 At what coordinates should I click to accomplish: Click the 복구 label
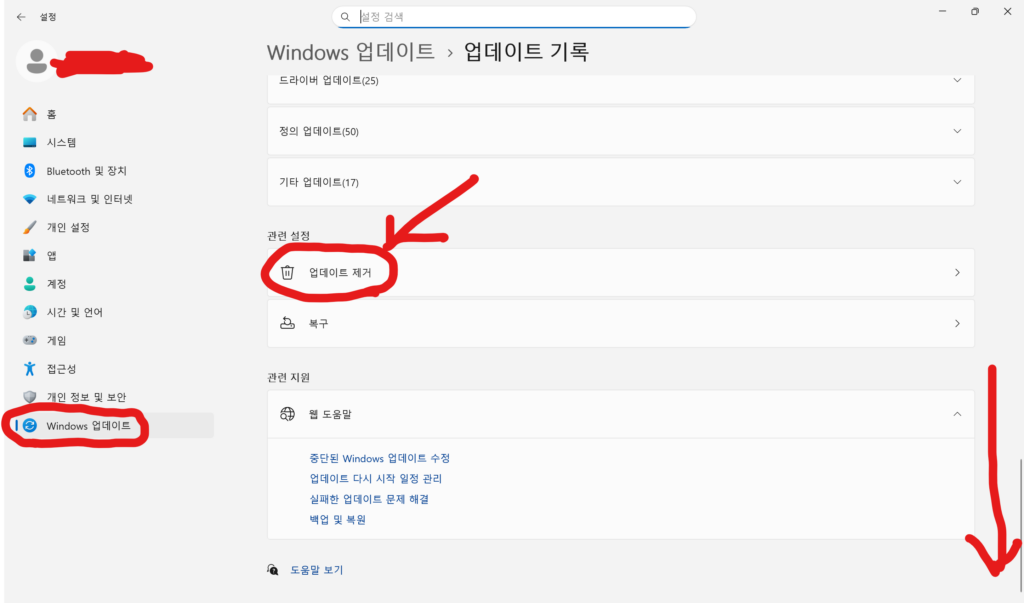pyautogui.click(x=319, y=323)
